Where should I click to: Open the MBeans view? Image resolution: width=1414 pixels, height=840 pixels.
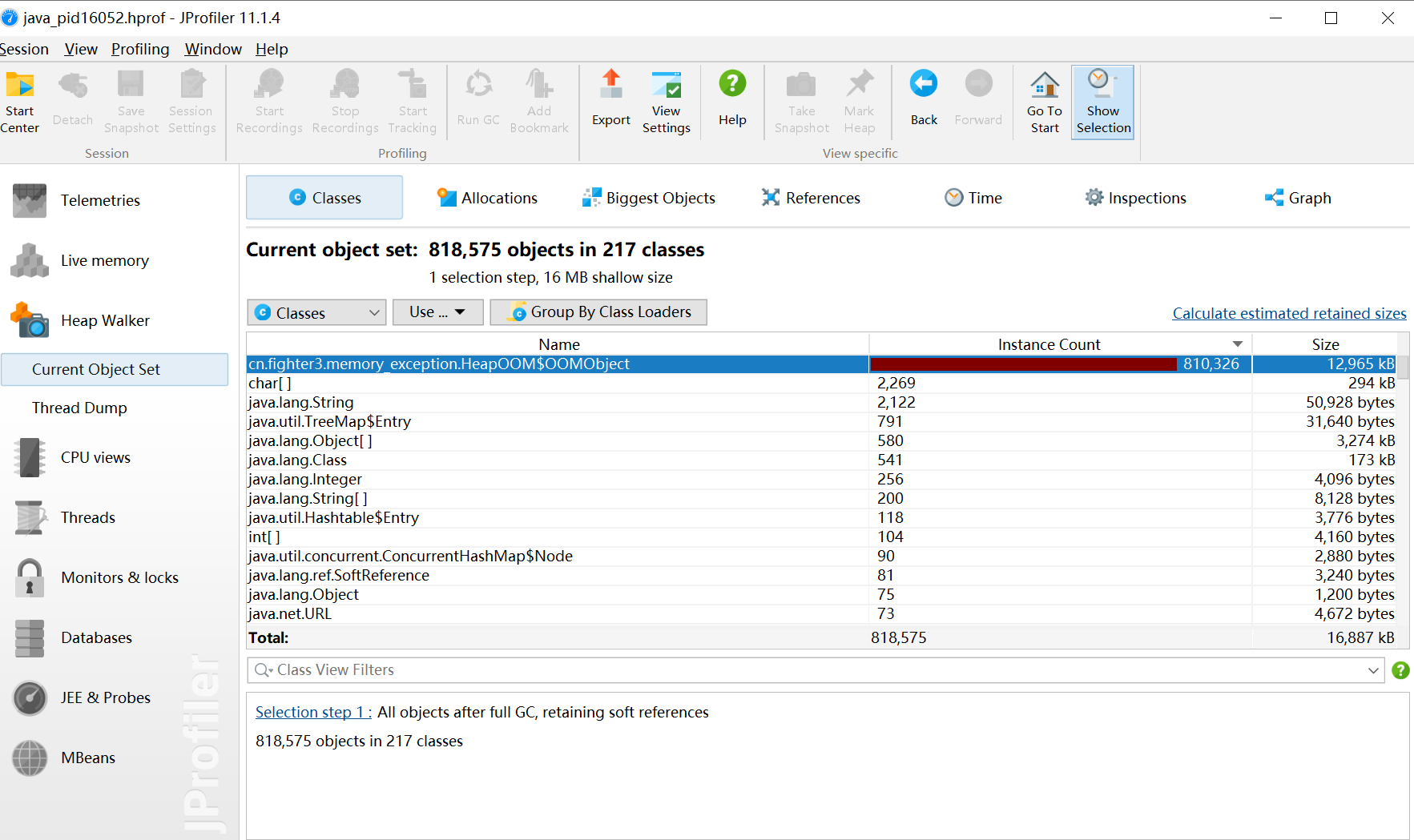(88, 758)
